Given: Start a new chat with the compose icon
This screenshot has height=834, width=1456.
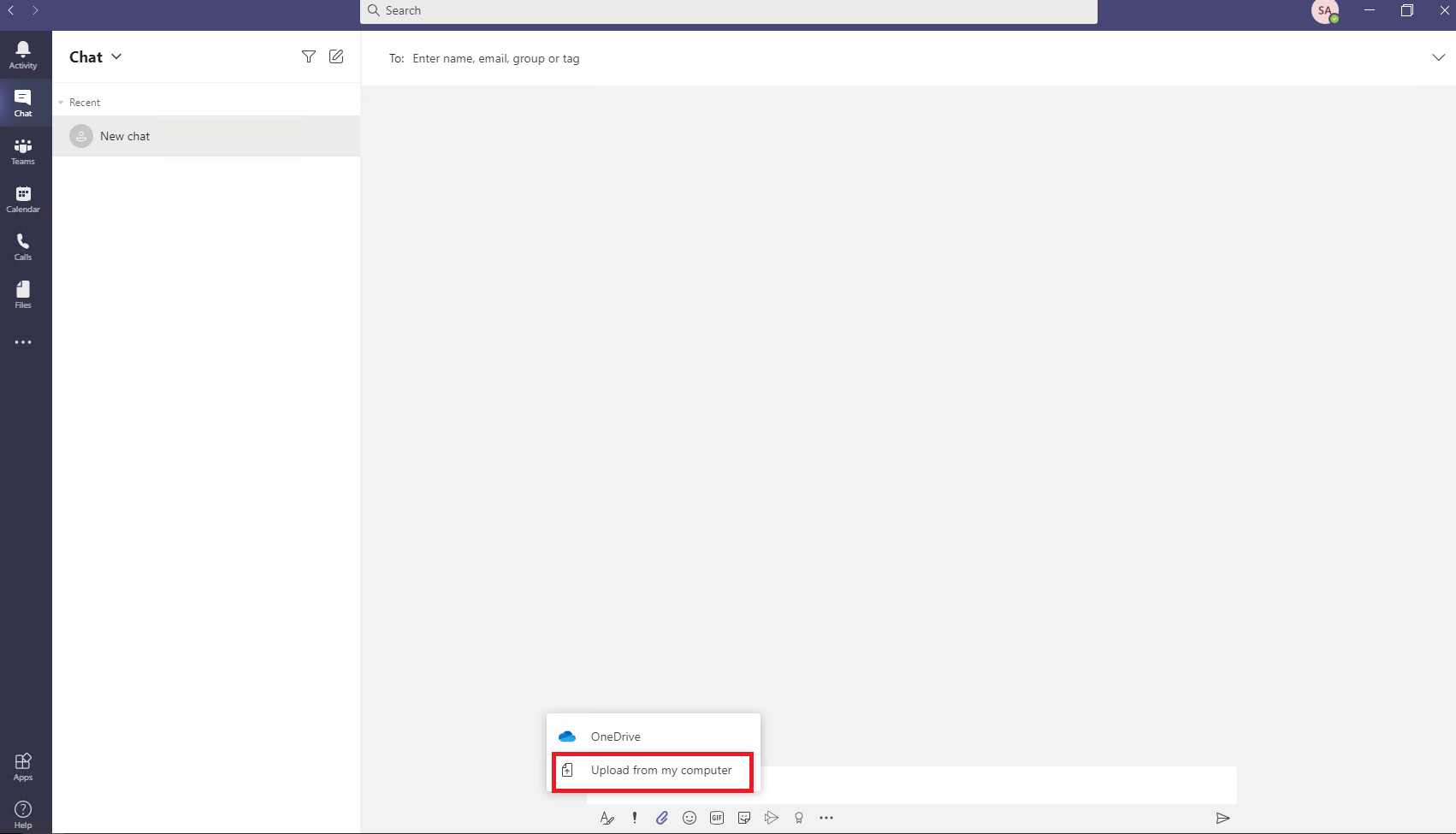Looking at the screenshot, I should [x=336, y=56].
